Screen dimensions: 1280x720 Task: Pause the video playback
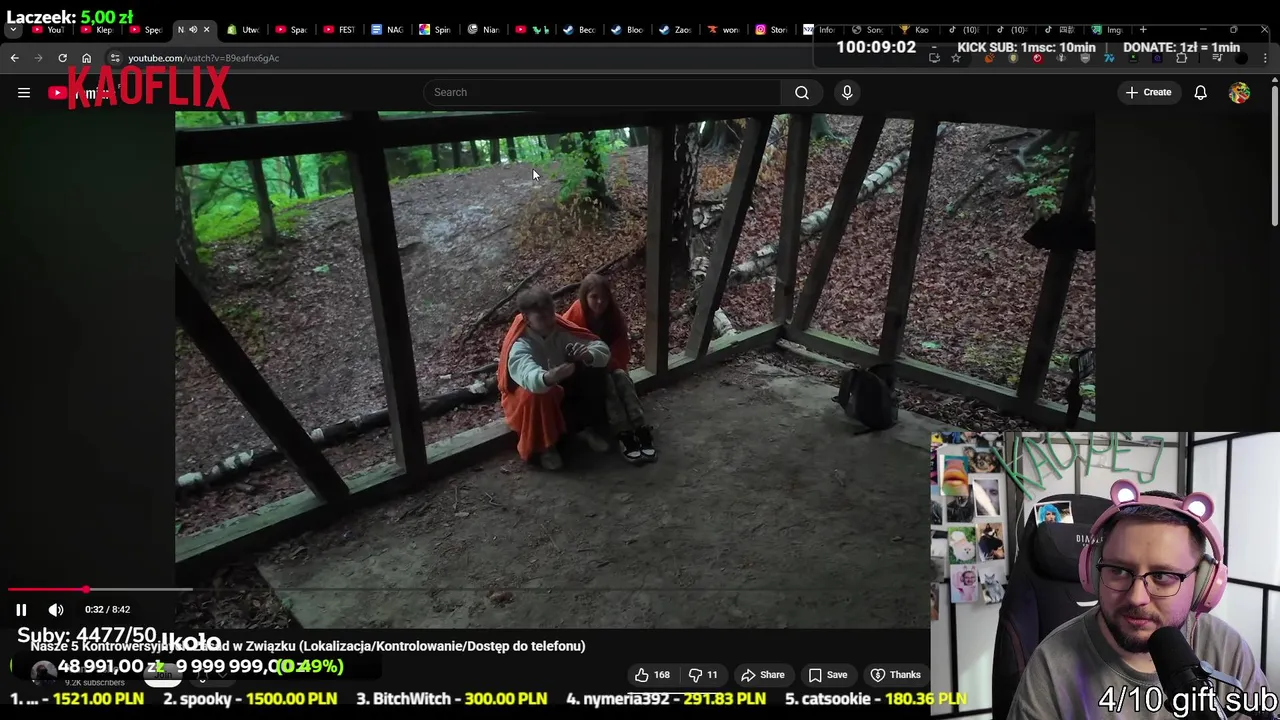tap(21, 609)
